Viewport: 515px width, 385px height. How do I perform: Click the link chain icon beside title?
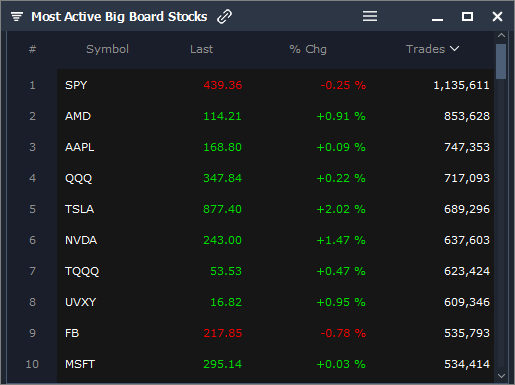pos(224,17)
